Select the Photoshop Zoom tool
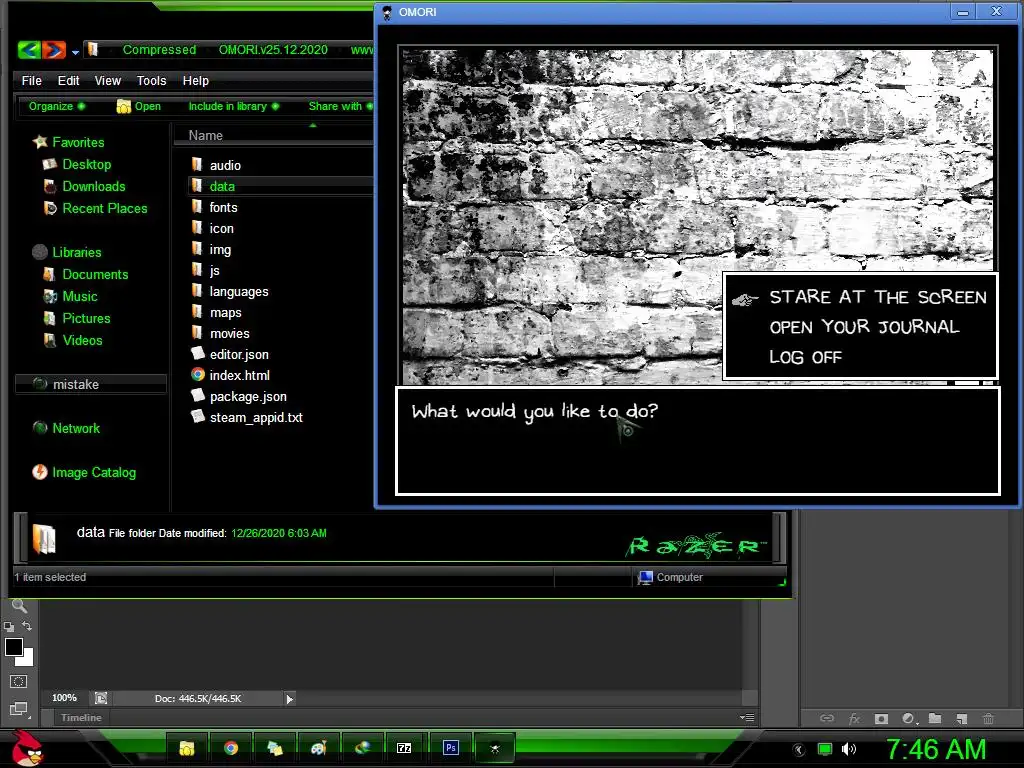This screenshot has height=768, width=1024. (20, 606)
